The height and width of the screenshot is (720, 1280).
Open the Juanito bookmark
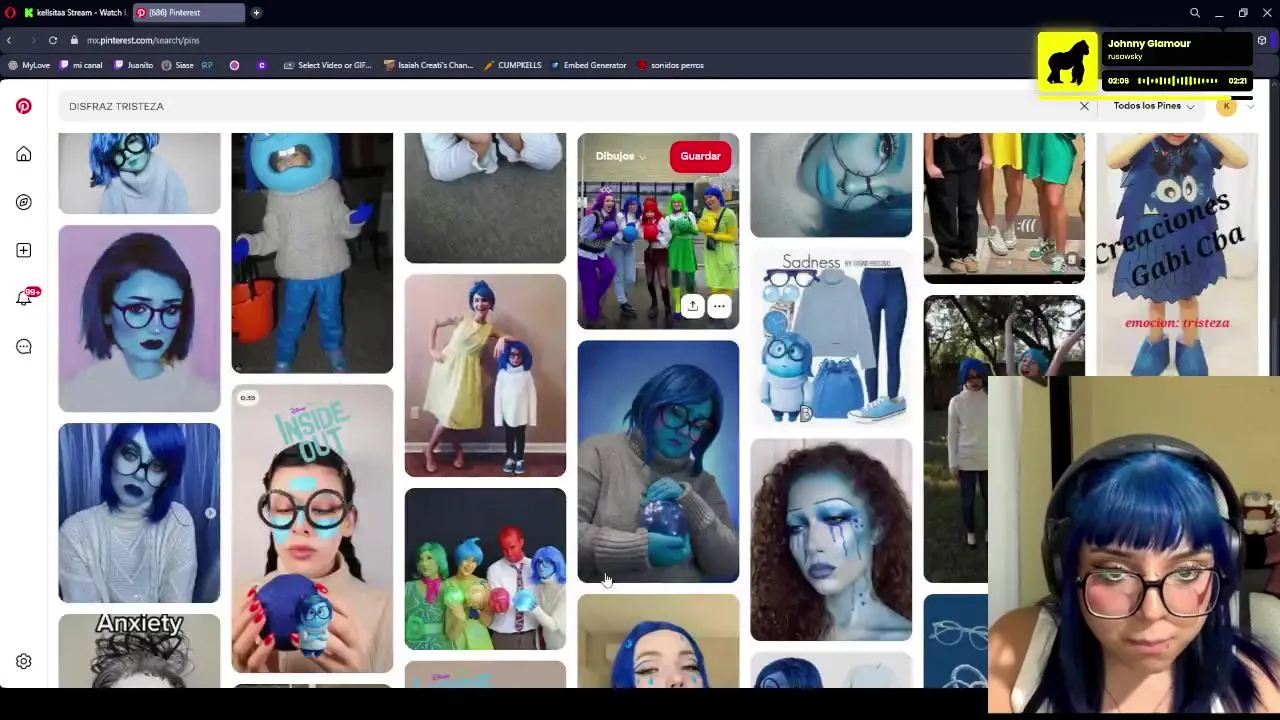coord(134,65)
